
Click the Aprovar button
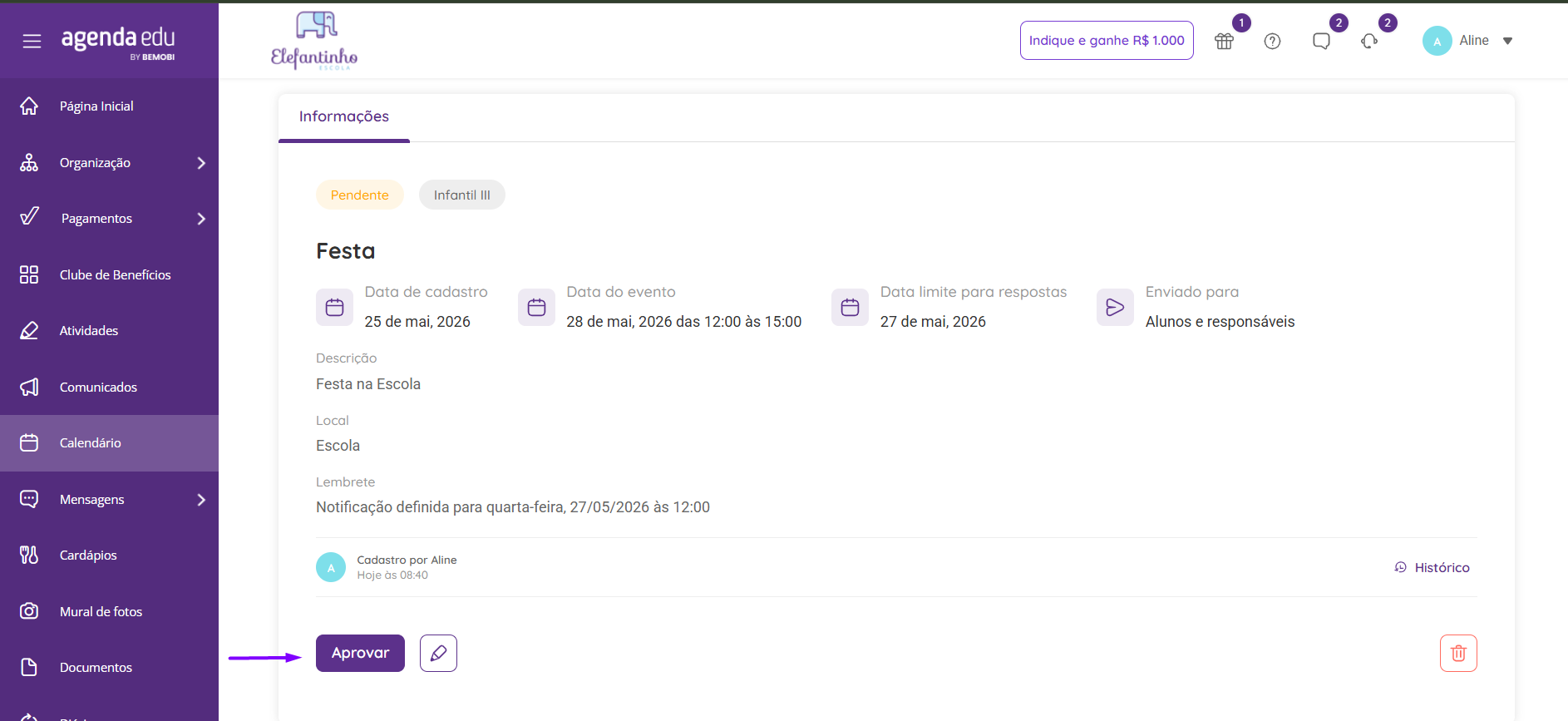coord(360,653)
